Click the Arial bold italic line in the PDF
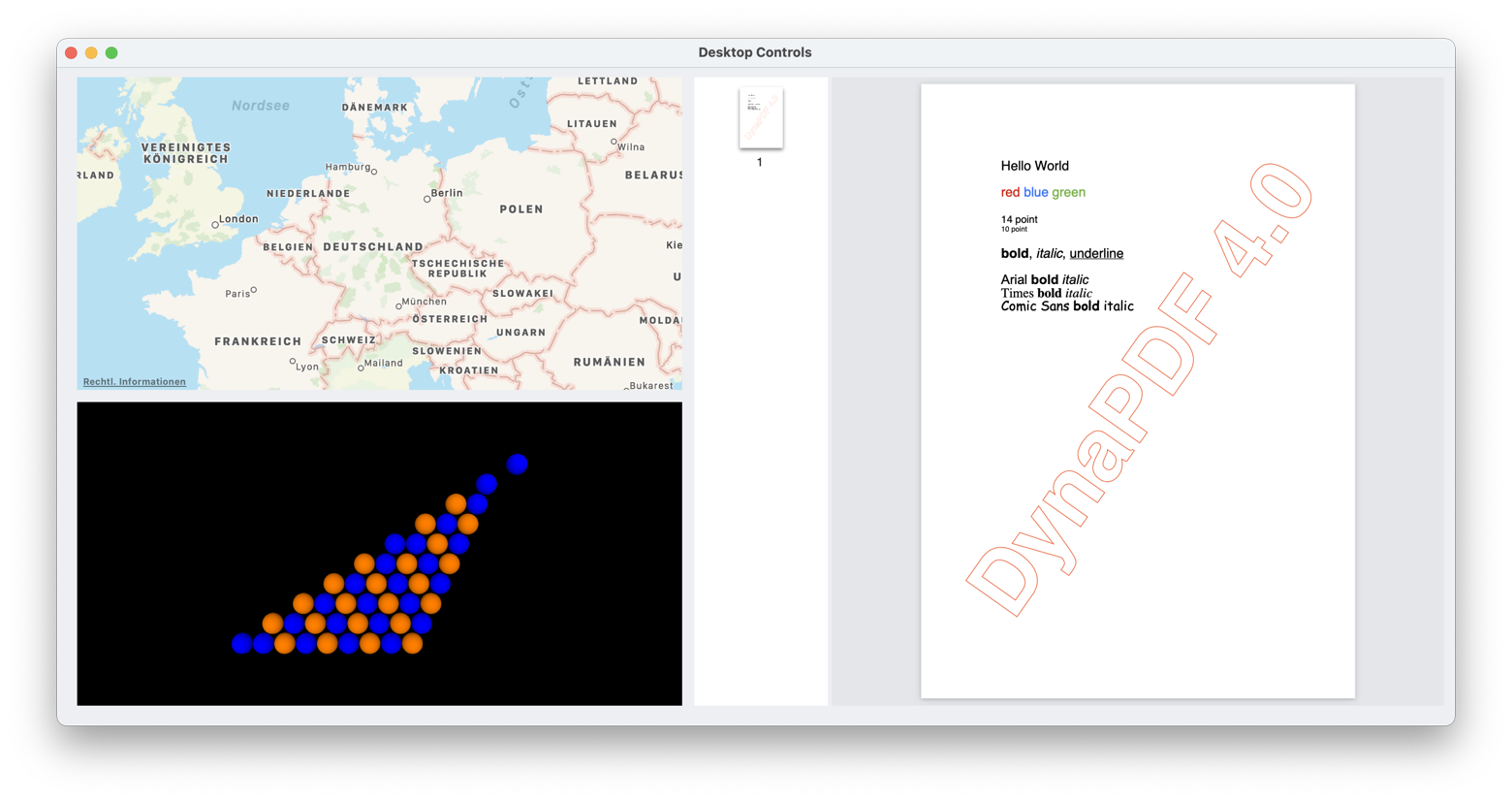Image resolution: width=1512 pixels, height=801 pixels. coord(1045,280)
